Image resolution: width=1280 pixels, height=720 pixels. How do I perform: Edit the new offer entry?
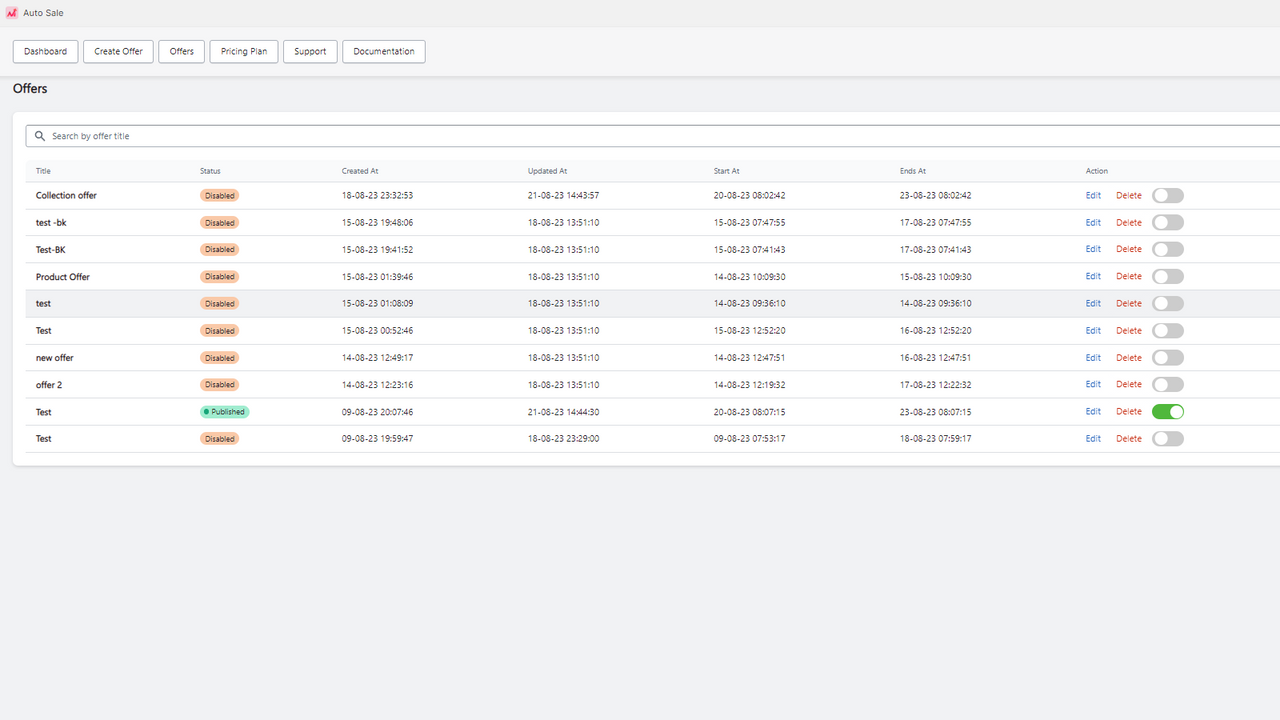pos(1093,357)
